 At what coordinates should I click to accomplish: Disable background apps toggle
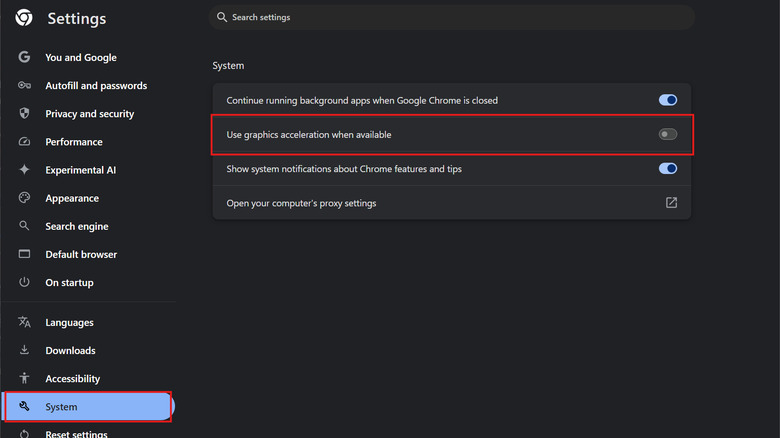pos(668,100)
